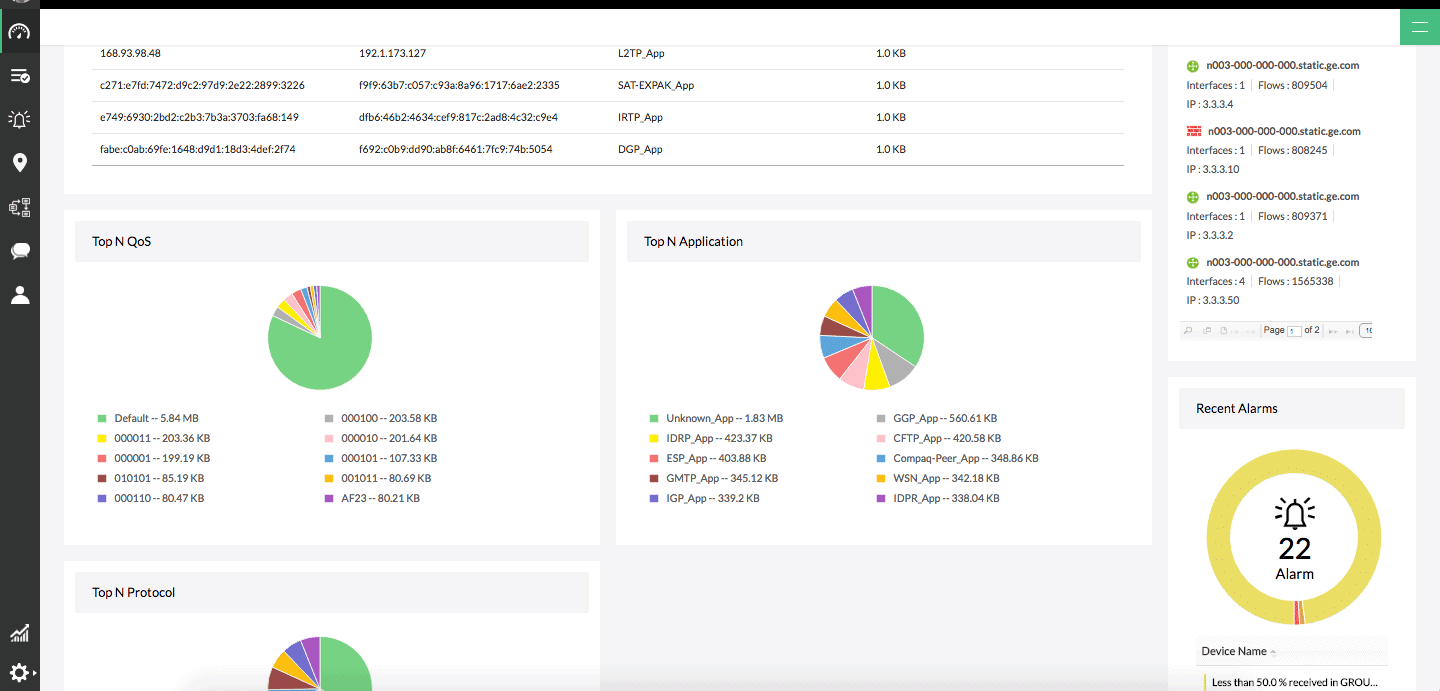
Task: Click the red status grid icon beside second device
Action: click(x=1192, y=130)
